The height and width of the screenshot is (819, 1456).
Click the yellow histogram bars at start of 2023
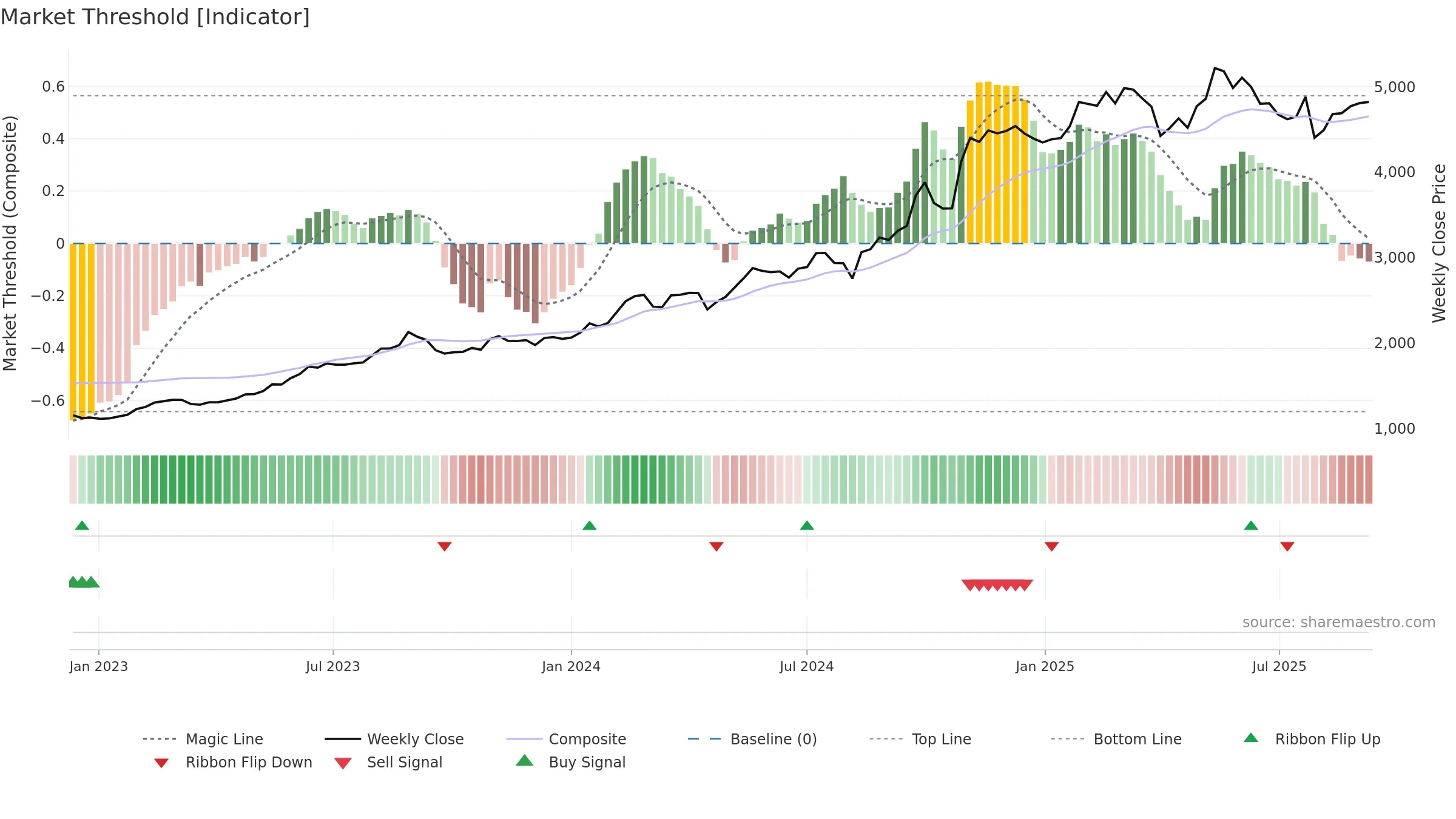click(82, 331)
